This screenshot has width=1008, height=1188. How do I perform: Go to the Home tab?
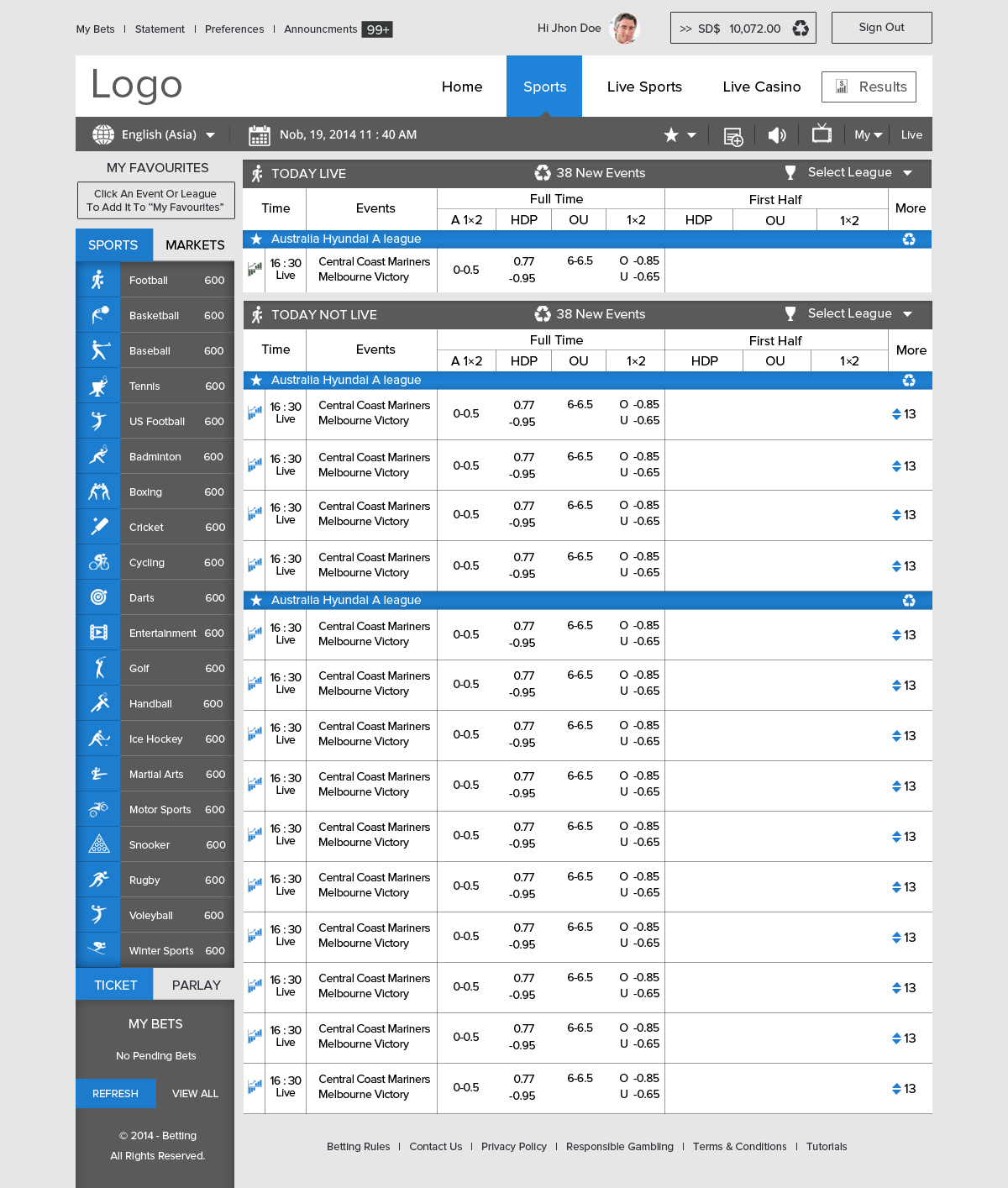click(462, 87)
